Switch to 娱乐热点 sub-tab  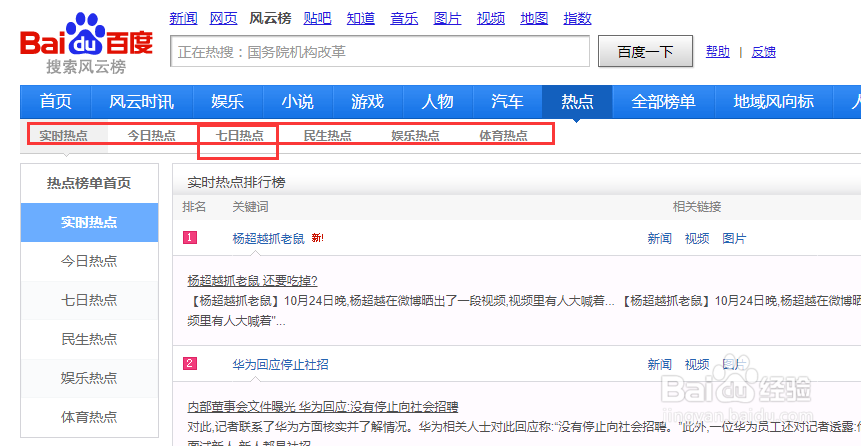pos(416,135)
